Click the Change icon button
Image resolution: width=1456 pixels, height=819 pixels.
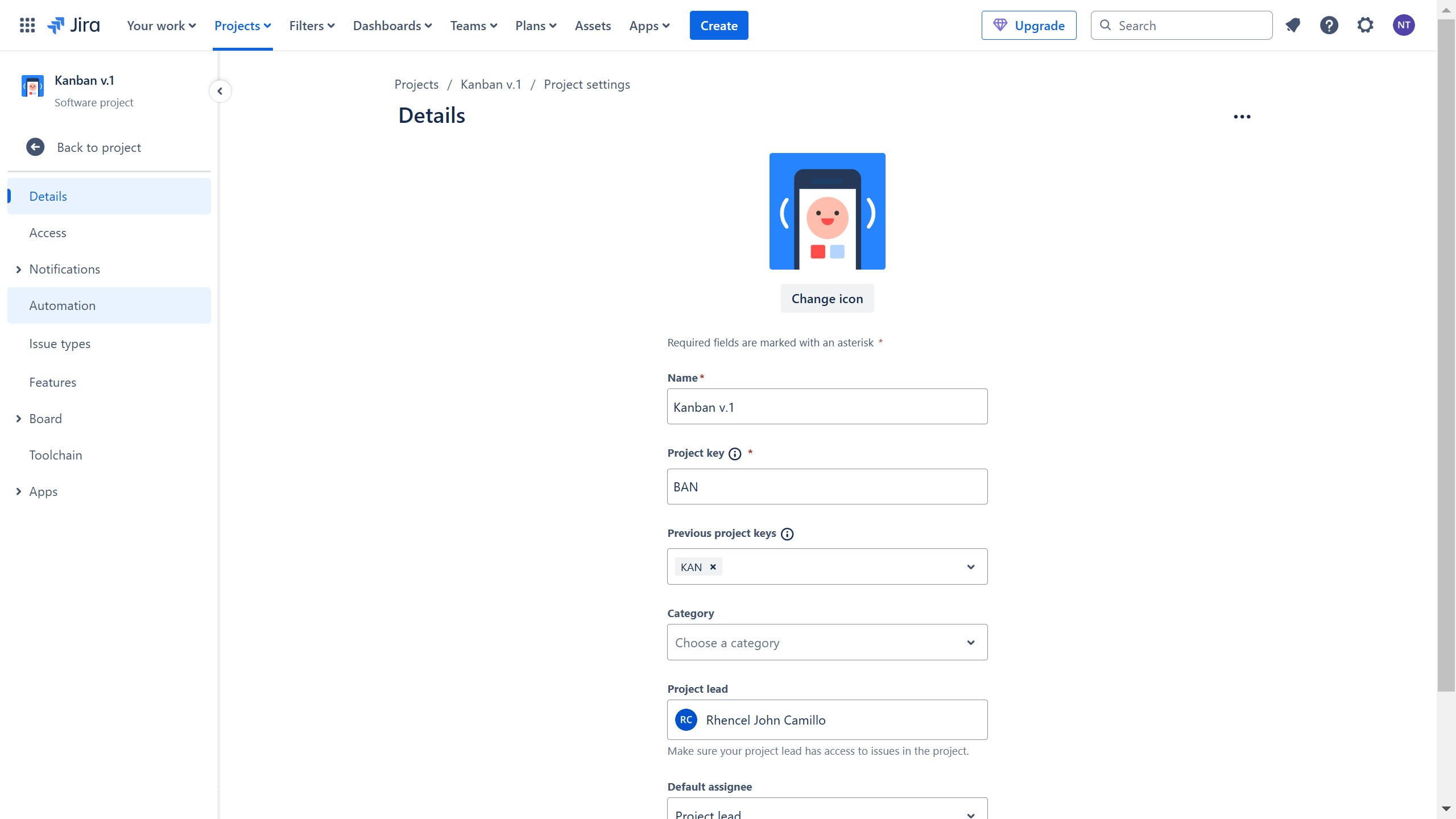(827, 299)
